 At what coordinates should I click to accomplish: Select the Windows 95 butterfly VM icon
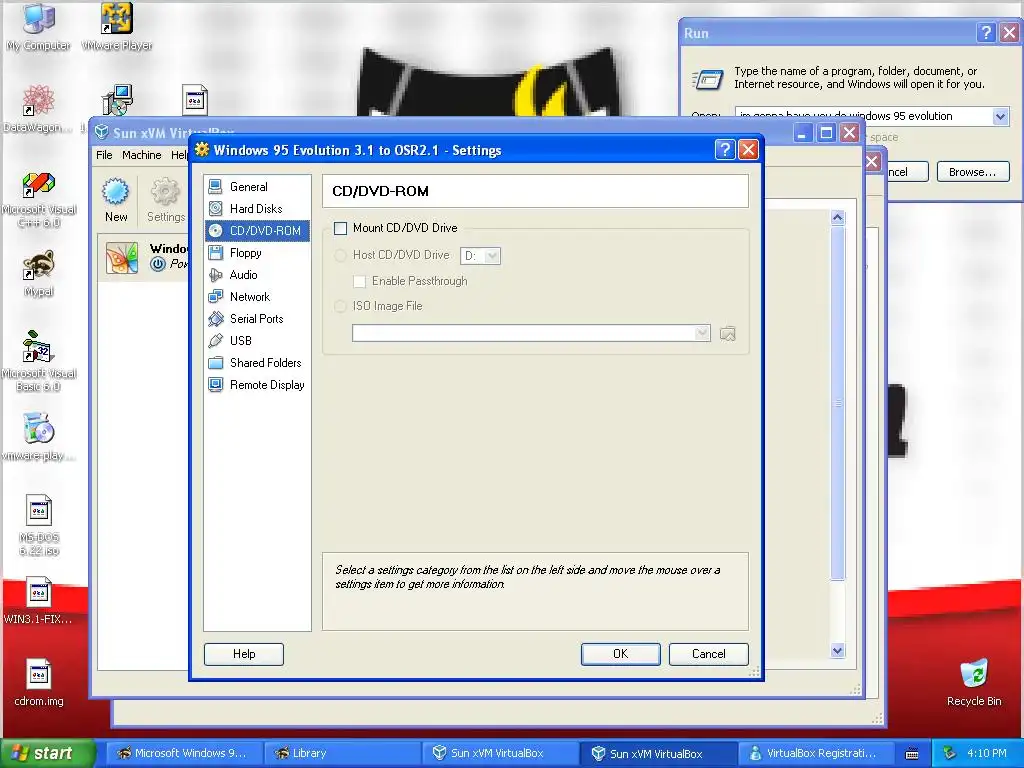coord(122,257)
